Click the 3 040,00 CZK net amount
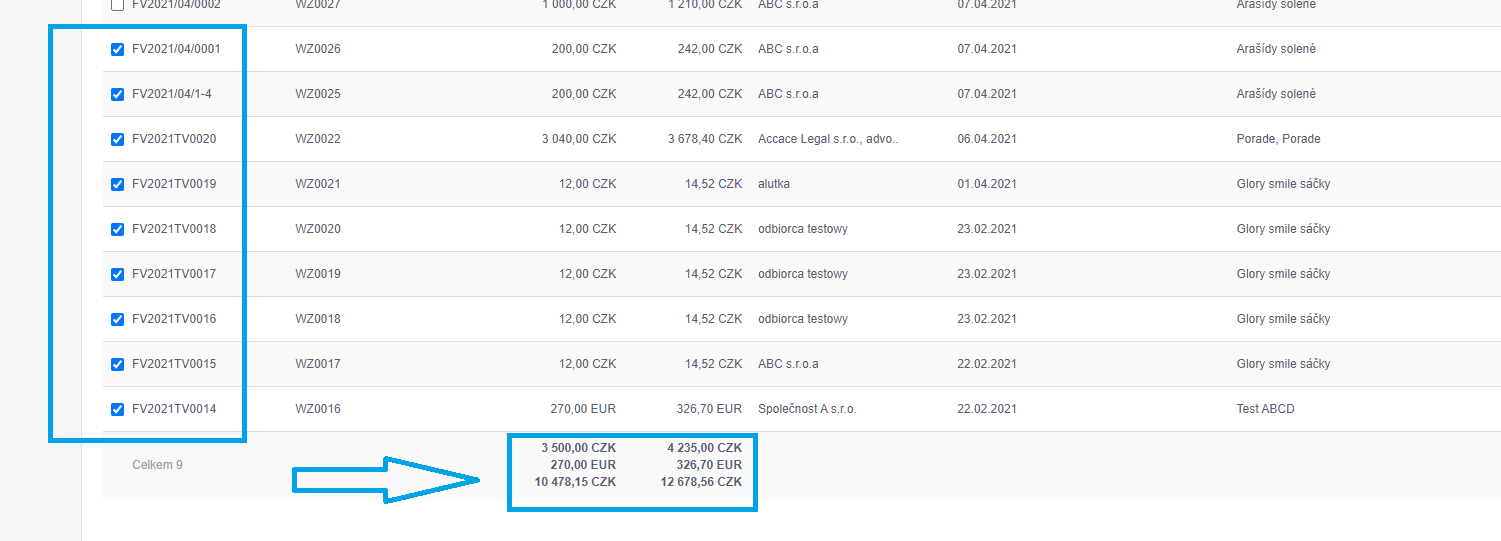This screenshot has width=1501, height=541. coord(579,139)
